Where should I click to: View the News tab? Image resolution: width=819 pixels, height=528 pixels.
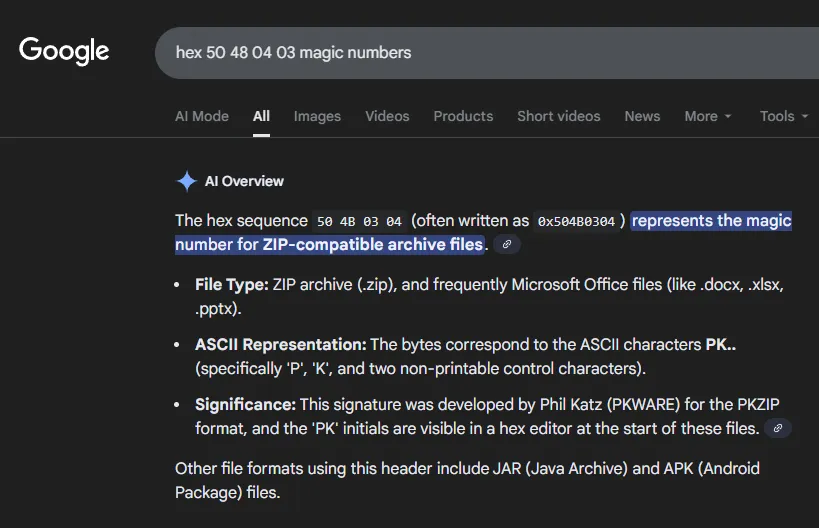click(x=642, y=116)
